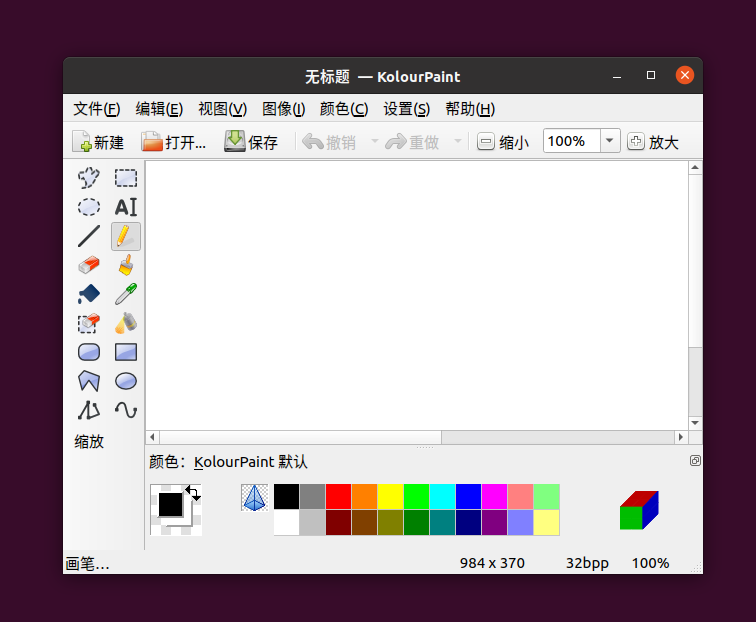Select the Color Eraser tool
Screen dimensions: 756x622
[x=89, y=323]
